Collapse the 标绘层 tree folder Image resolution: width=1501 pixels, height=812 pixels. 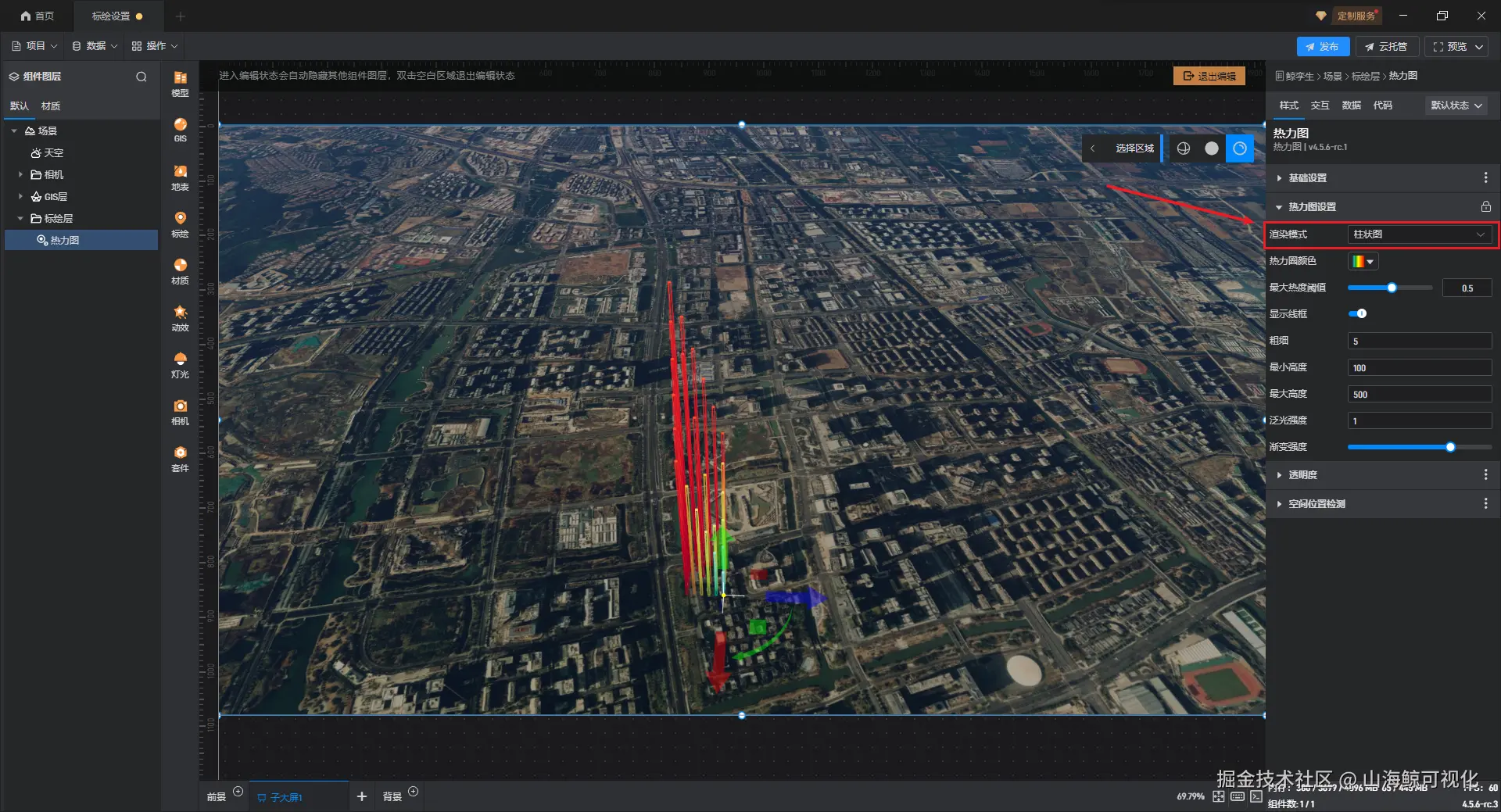tap(20, 219)
